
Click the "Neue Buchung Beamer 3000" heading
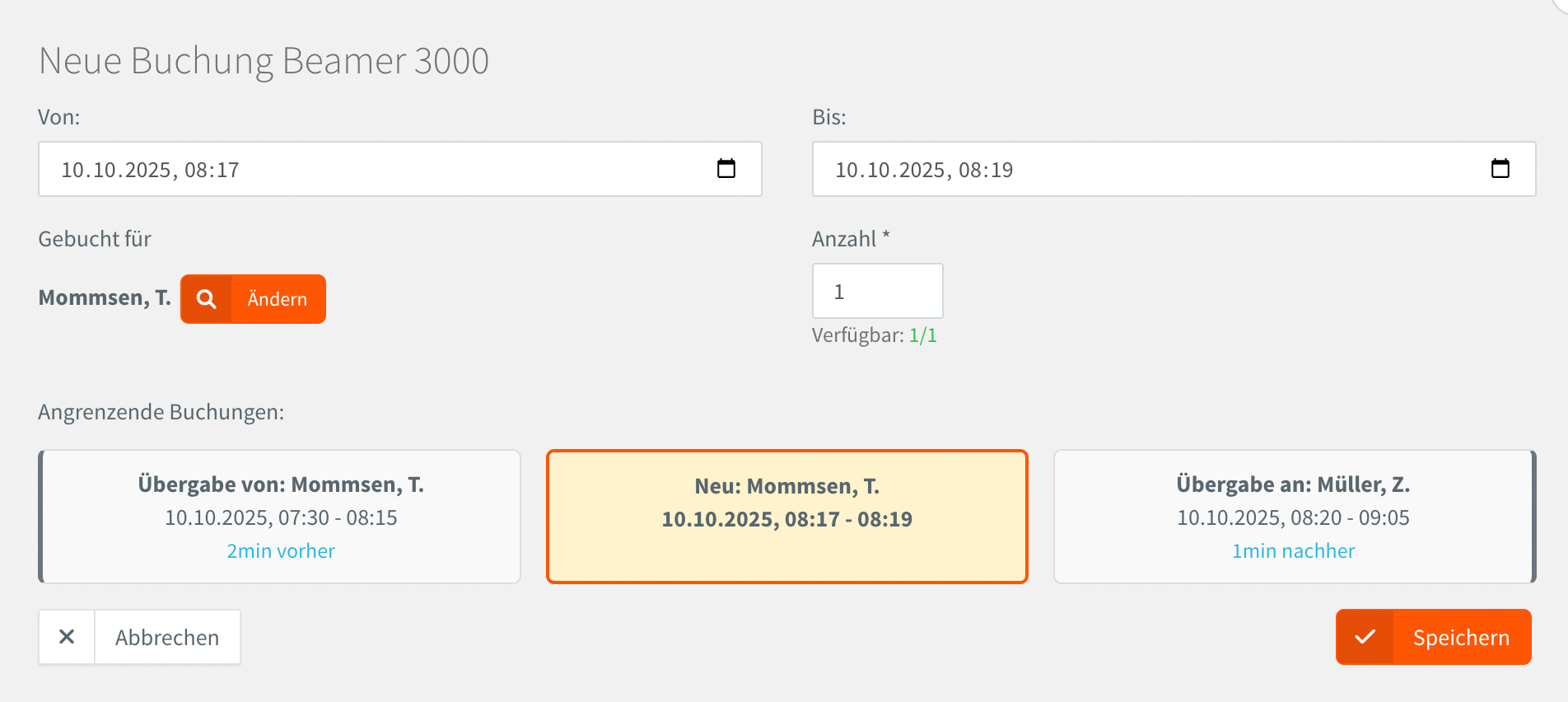(x=264, y=61)
